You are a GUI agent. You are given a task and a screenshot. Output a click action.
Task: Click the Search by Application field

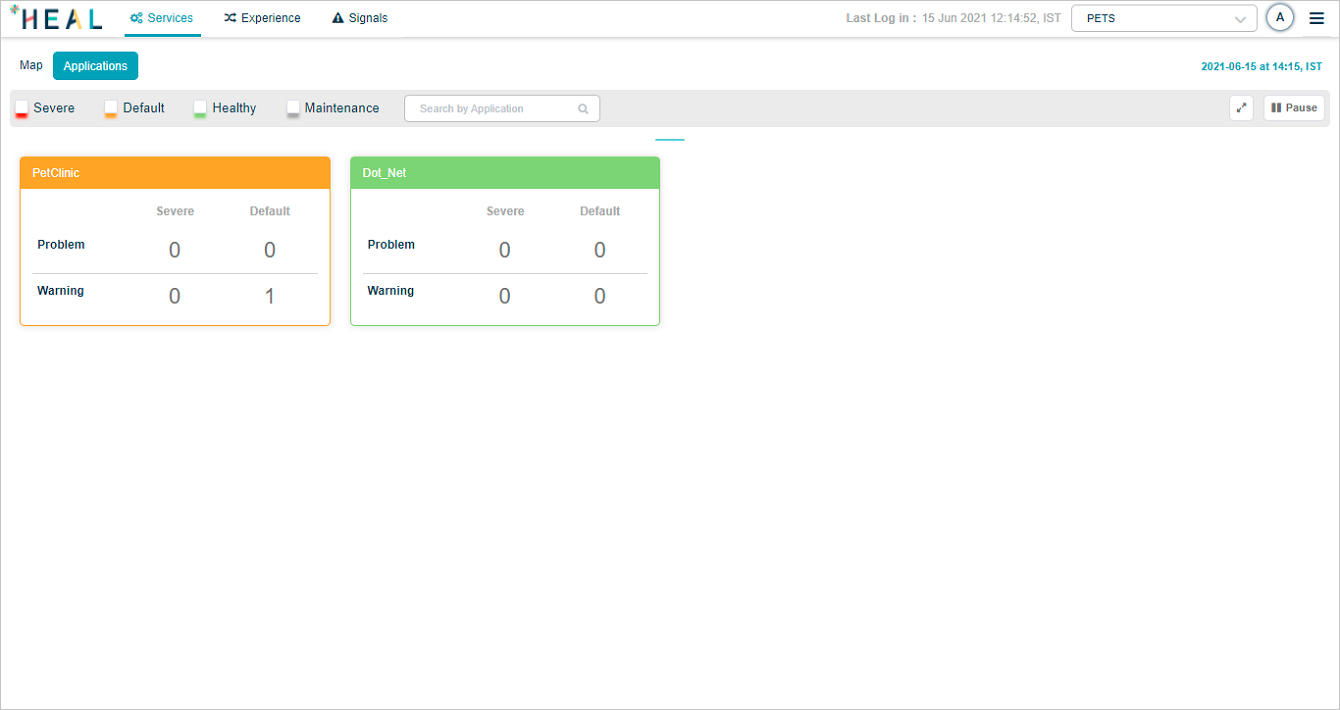point(502,109)
